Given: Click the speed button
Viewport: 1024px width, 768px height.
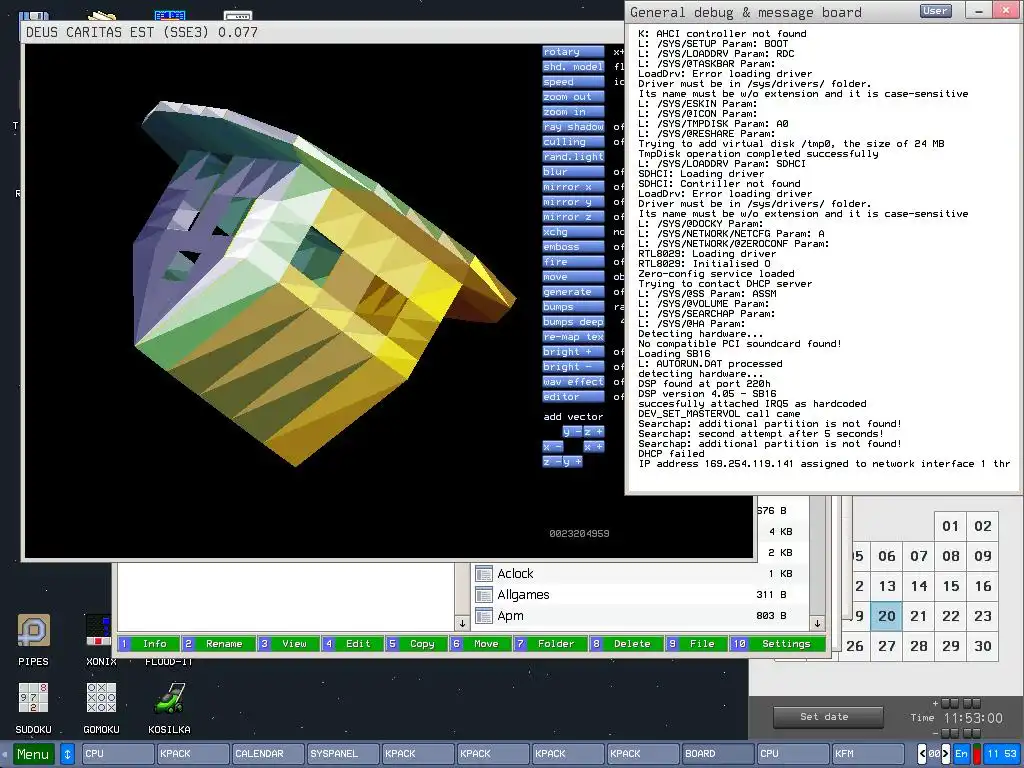Looking at the screenshot, I should (573, 82).
